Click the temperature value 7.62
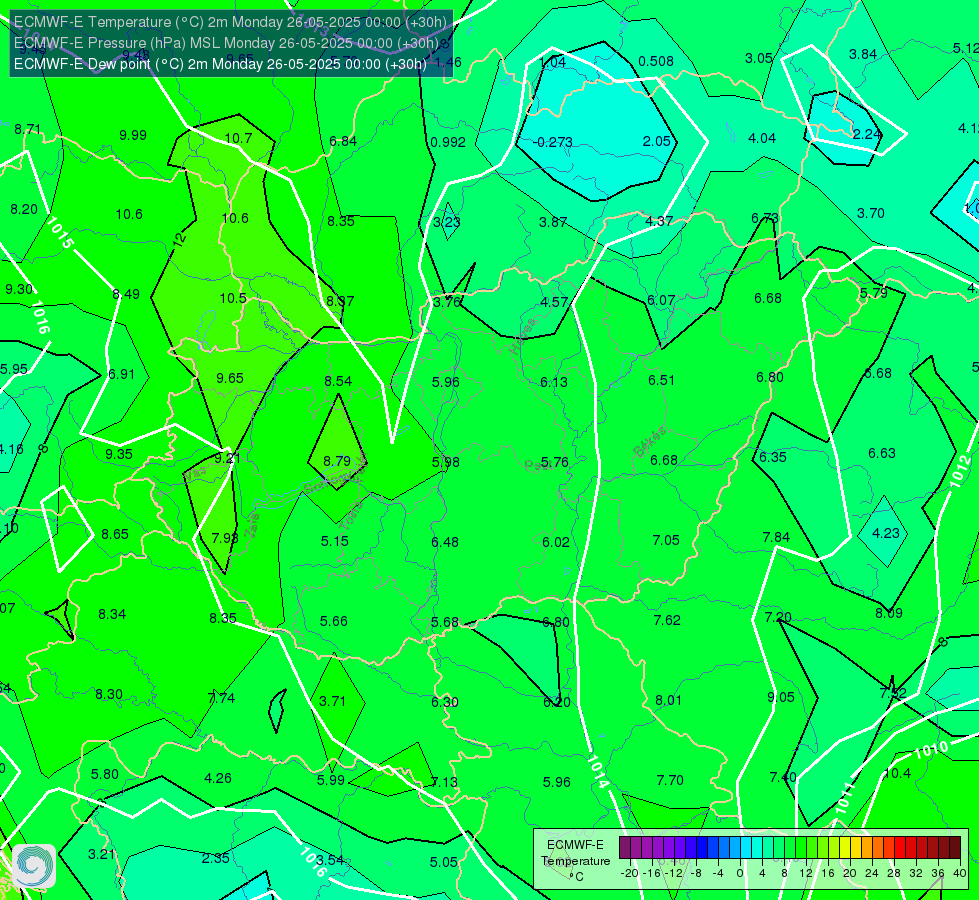Screen dimensions: 979x900 pos(667,620)
